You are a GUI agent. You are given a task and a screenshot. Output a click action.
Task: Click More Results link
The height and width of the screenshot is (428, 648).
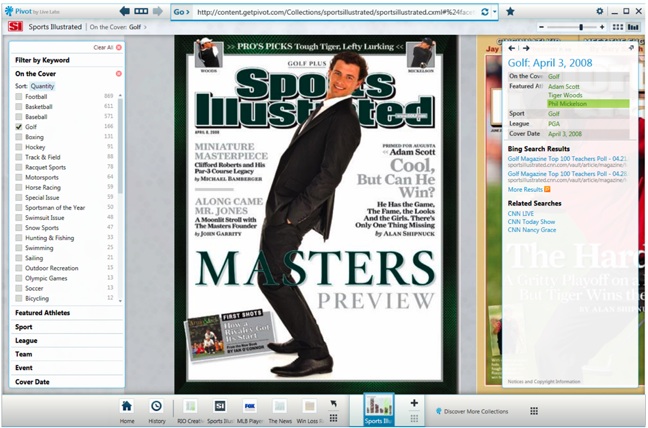click(525, 189)
